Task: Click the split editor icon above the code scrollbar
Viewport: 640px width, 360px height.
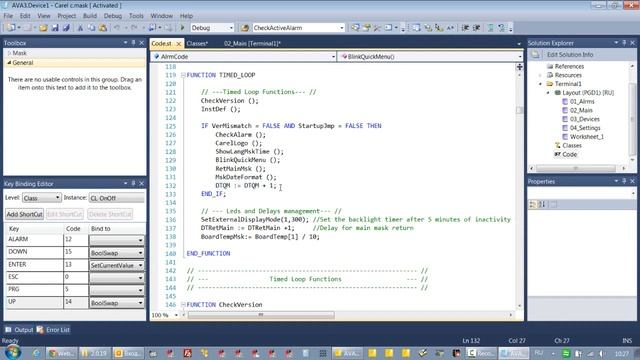Action: pyautogui.click(x=519, y=67)
